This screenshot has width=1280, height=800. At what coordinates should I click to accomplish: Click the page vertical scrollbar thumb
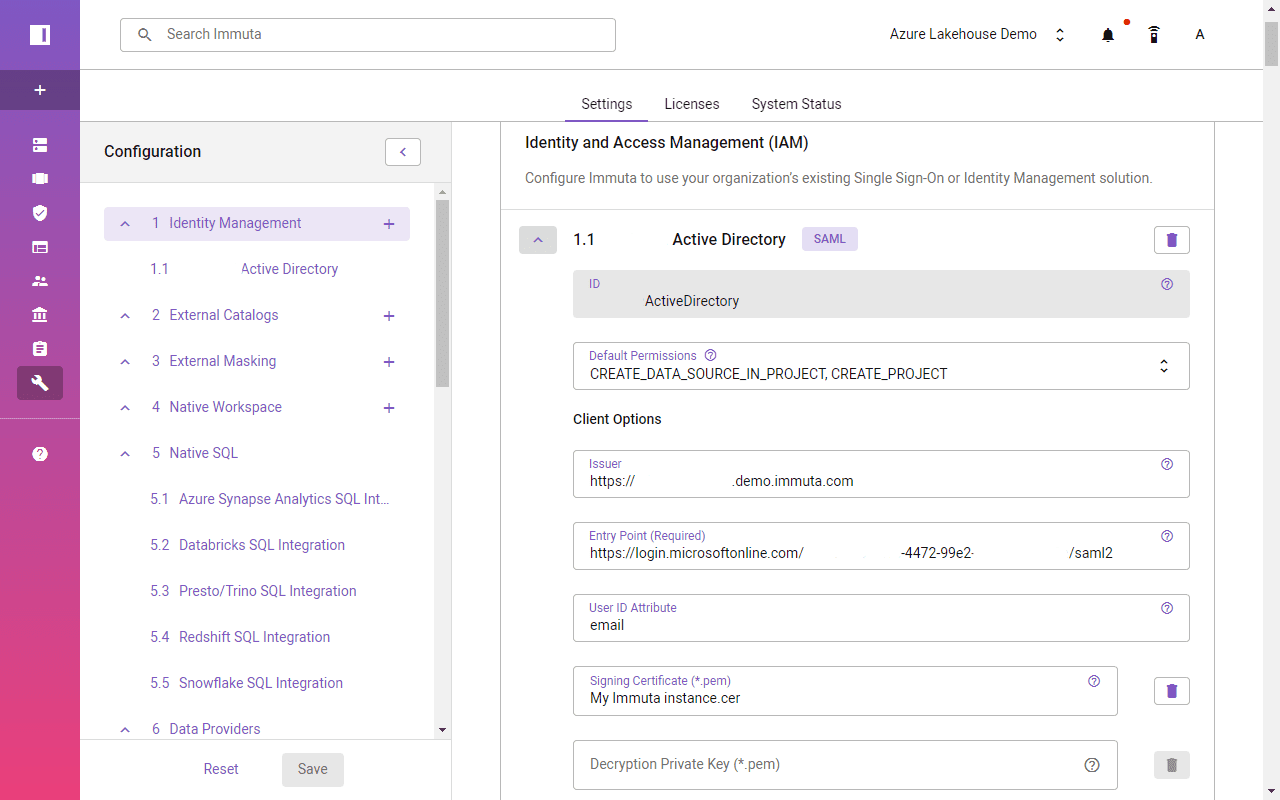(x=1272, y=43)
